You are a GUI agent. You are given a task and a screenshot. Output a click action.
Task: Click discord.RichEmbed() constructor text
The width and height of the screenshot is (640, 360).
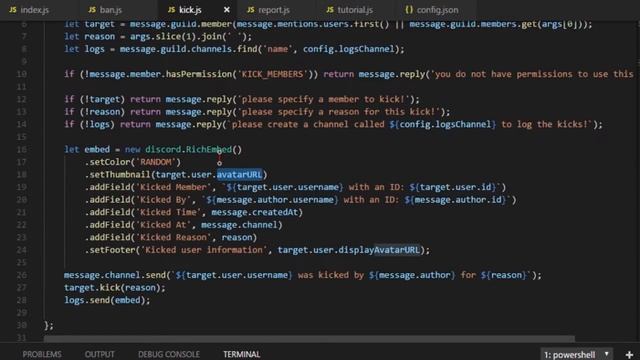click(x=193, y=149)
